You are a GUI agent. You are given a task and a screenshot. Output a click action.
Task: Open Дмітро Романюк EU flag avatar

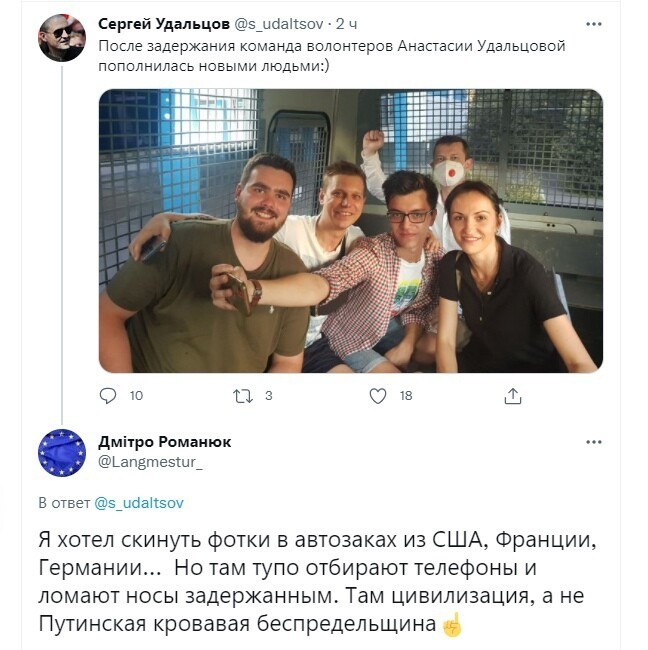pos(62,453)
